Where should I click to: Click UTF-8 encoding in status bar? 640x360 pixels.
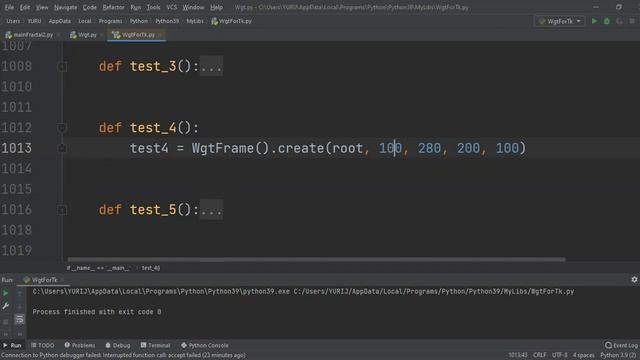point(559,356)
